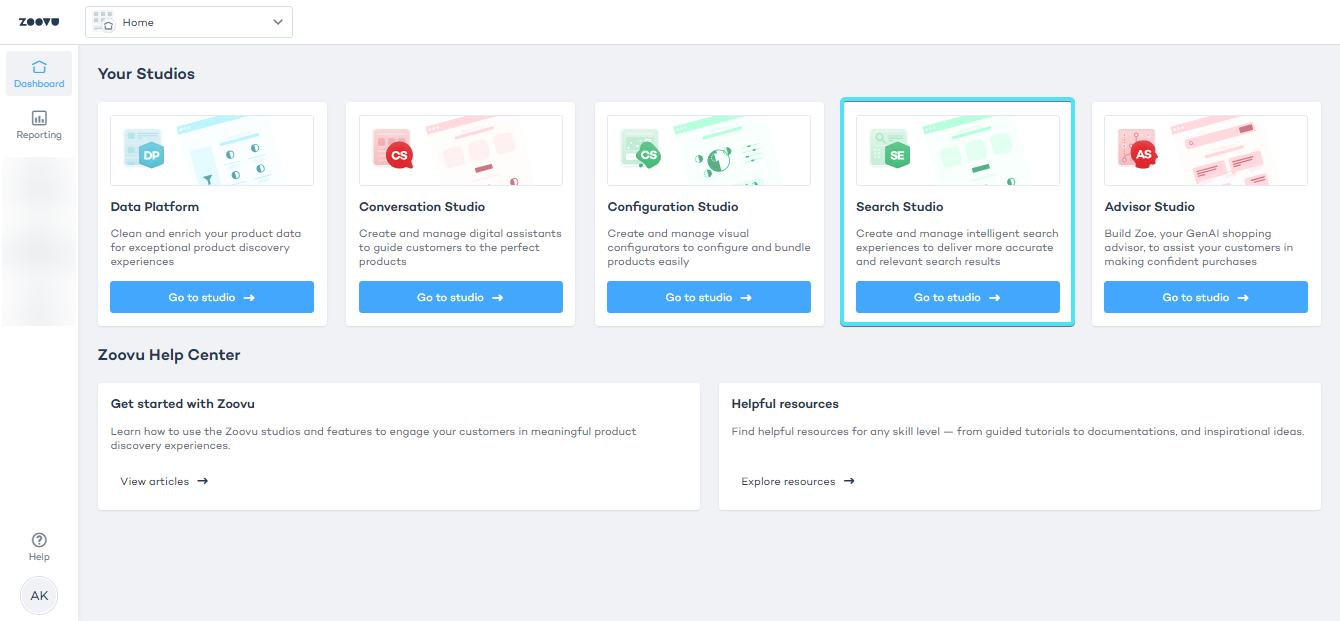The width and height of the screenshot is (1340, 621).
Task: Click the Conversation Studio CS illustration
Action: [461, 151]
